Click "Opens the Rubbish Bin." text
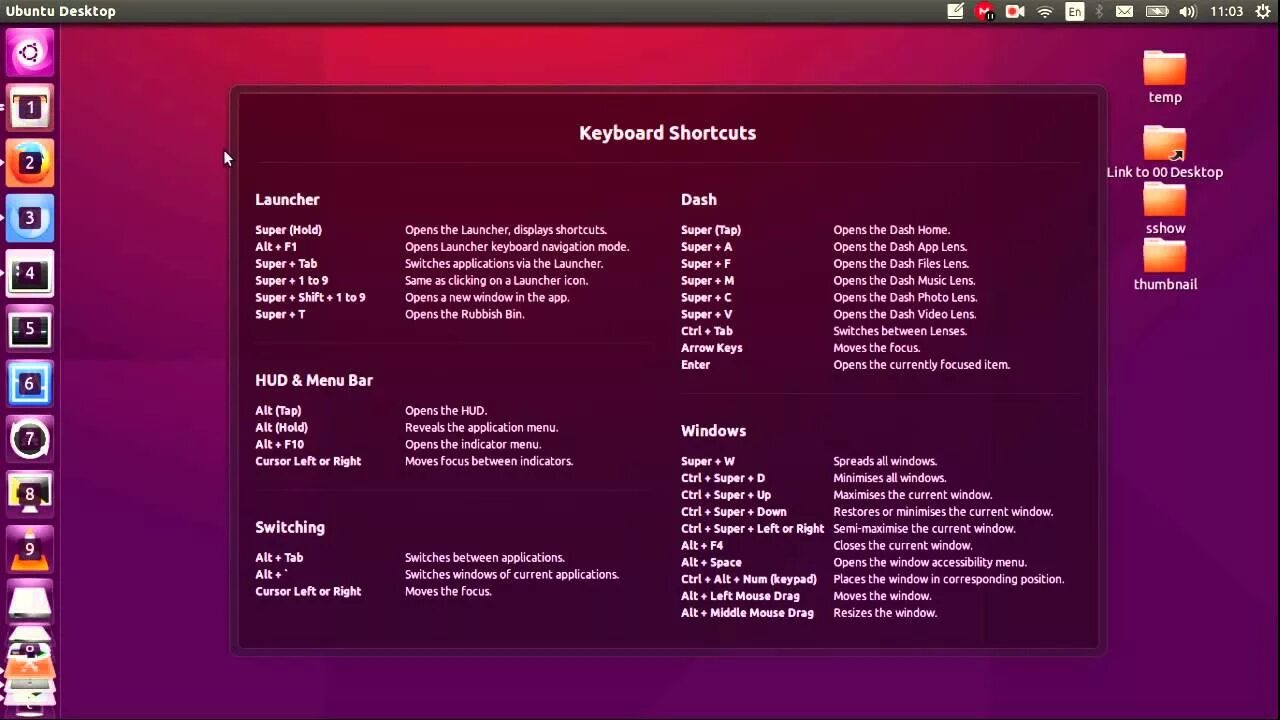 click(465, 314)
